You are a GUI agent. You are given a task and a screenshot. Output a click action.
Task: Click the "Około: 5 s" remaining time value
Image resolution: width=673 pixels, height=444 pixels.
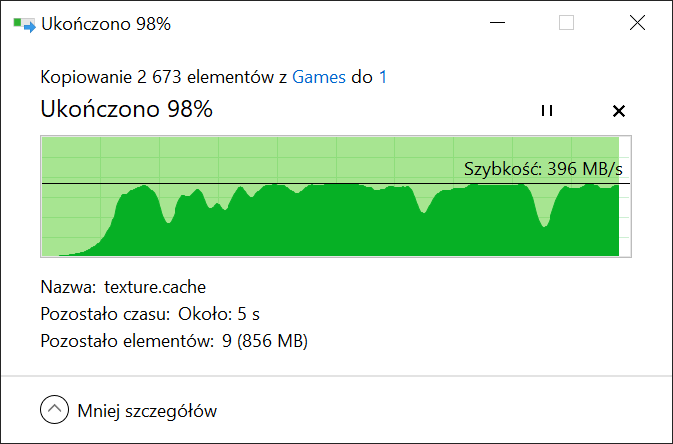(x=219, y=314)
